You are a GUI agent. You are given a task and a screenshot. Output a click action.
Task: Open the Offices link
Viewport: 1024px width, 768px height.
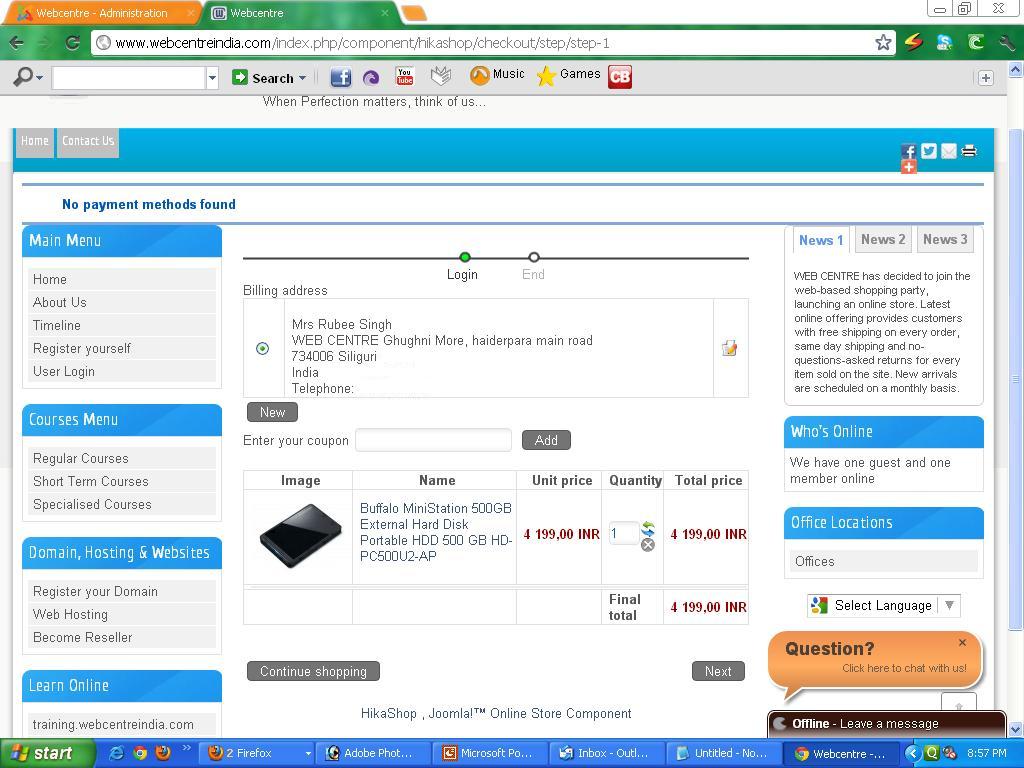coord(883,561)
